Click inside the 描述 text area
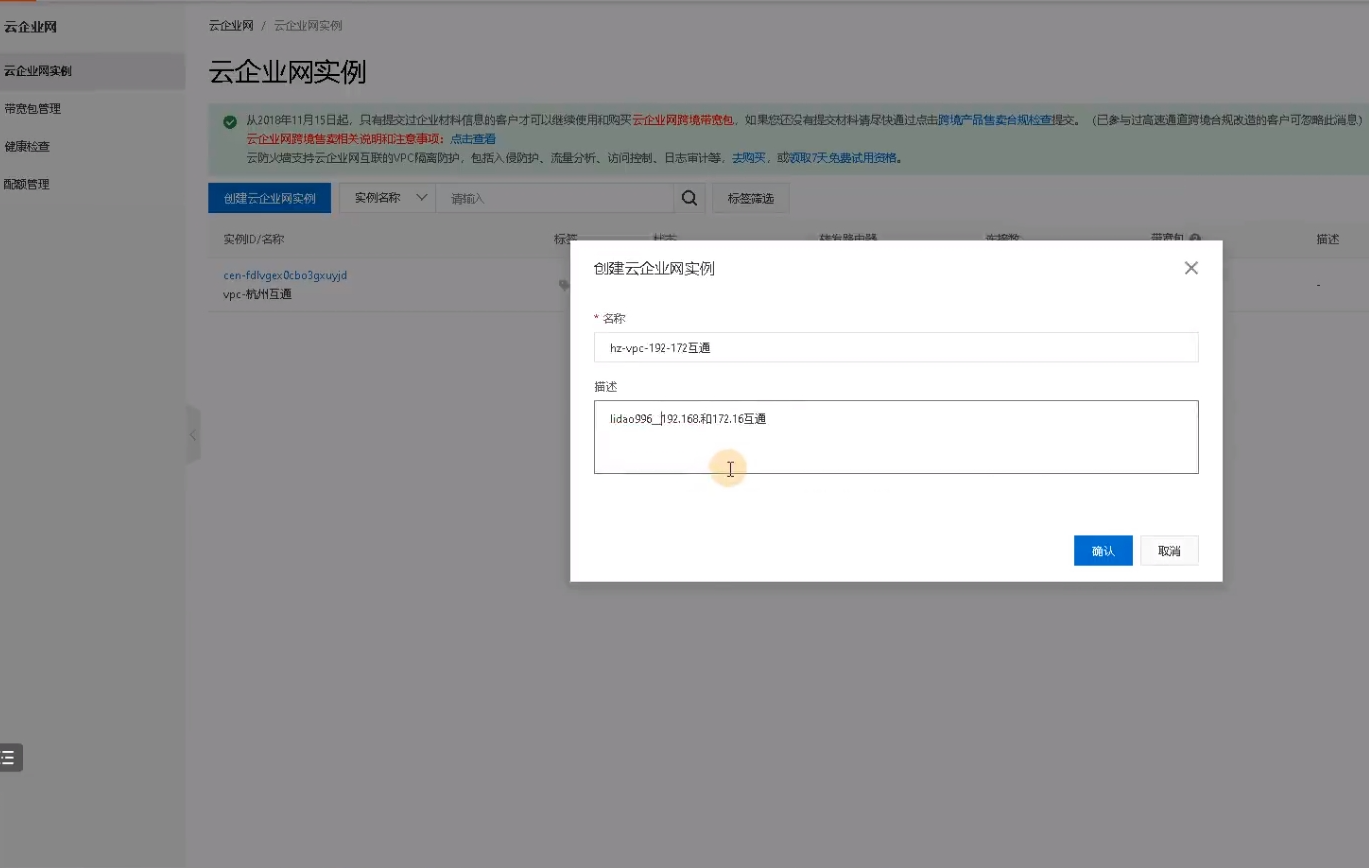The image size is (1369, 868). tap(895, 437)
